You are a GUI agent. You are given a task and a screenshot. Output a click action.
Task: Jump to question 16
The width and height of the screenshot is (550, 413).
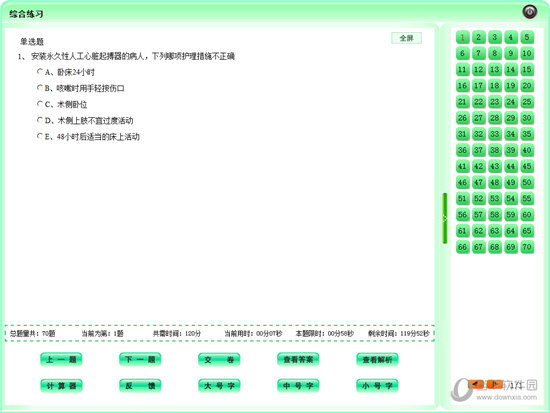tap(462, 86)
